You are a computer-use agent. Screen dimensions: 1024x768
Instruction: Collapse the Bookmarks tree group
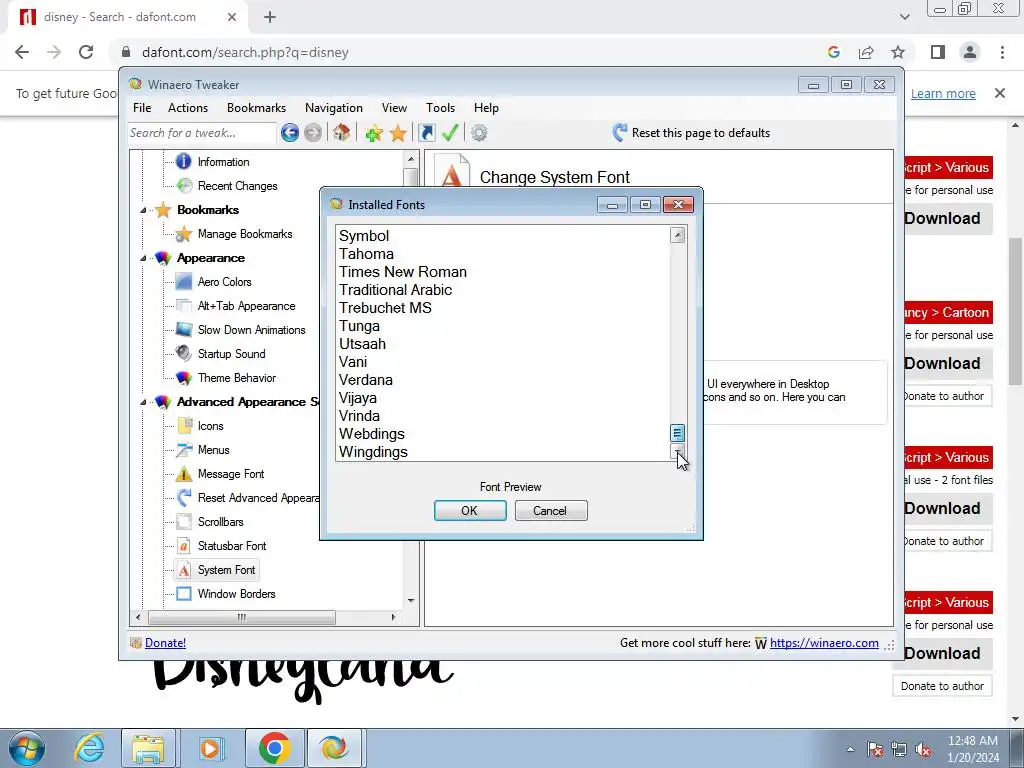(143, 210)
